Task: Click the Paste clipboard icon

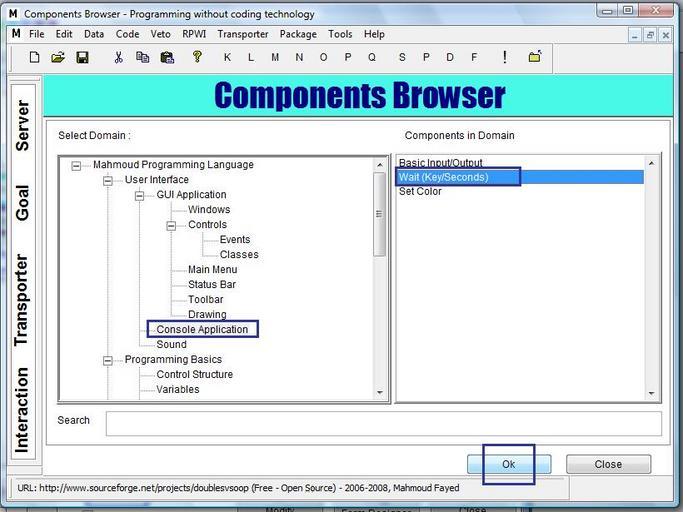Action: click(x=167, y=57)
